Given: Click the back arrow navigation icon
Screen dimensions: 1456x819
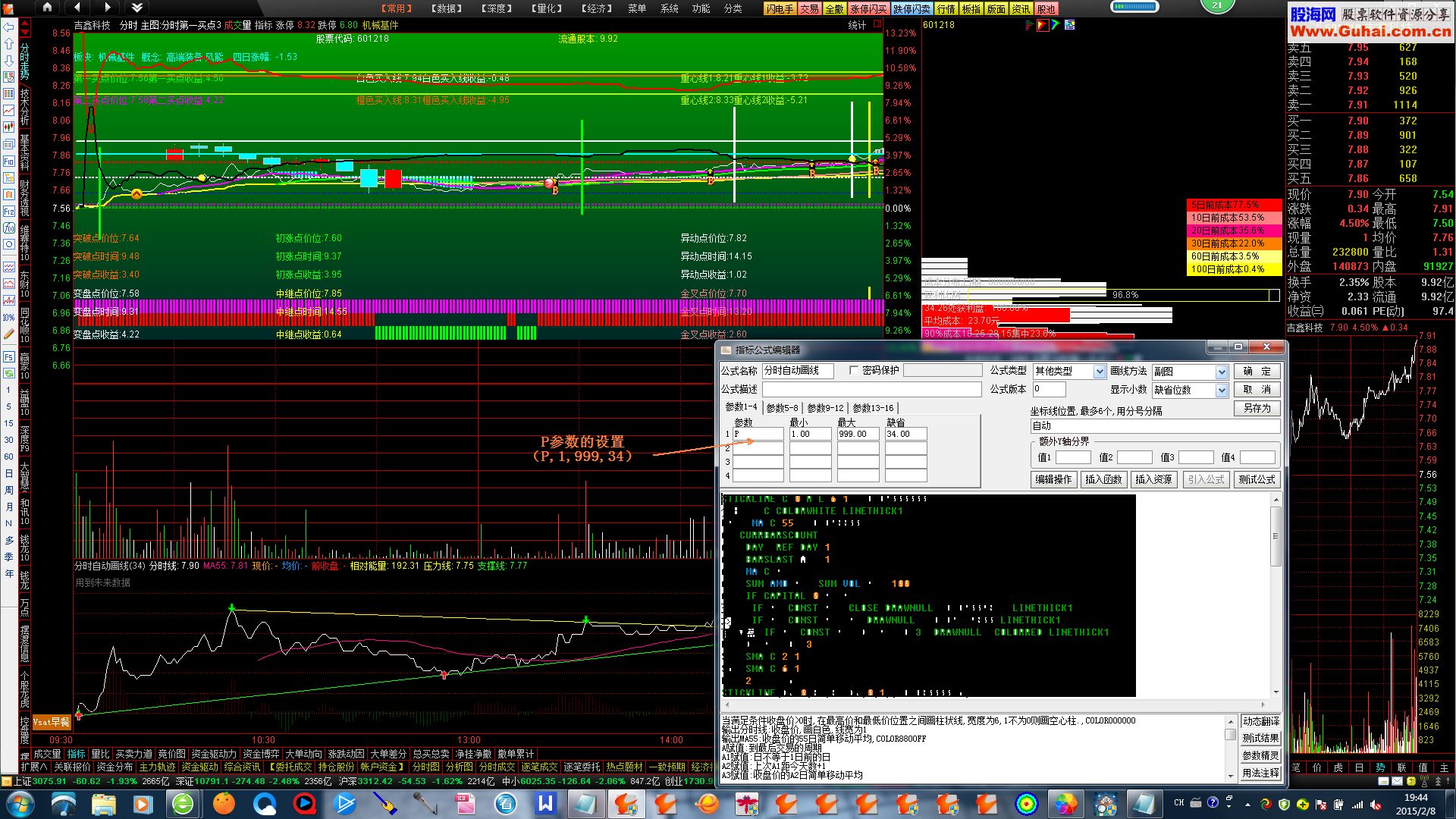Looking at the screenshot, I should 77,8.
